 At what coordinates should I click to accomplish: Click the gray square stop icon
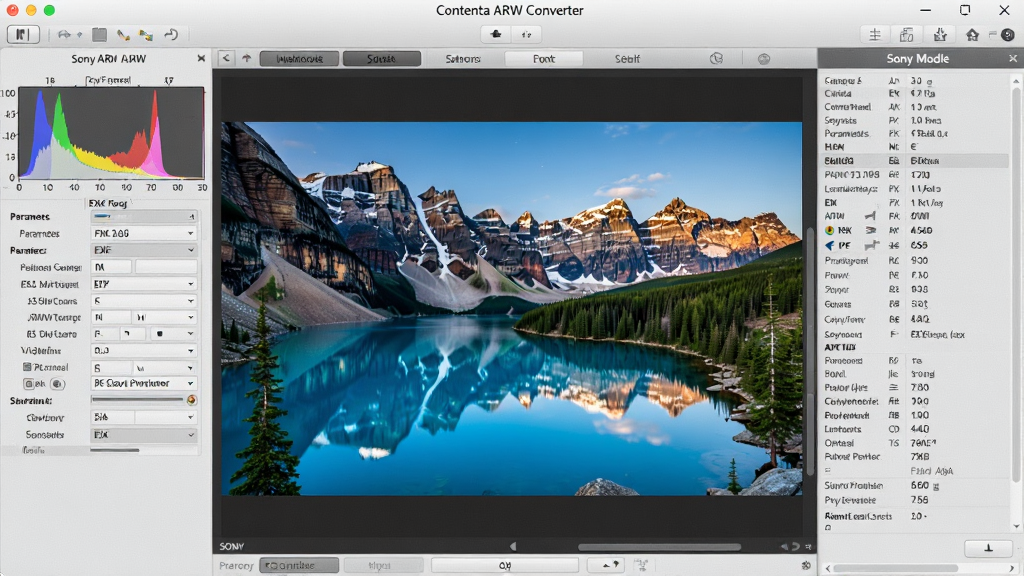(x=99, y=35)
